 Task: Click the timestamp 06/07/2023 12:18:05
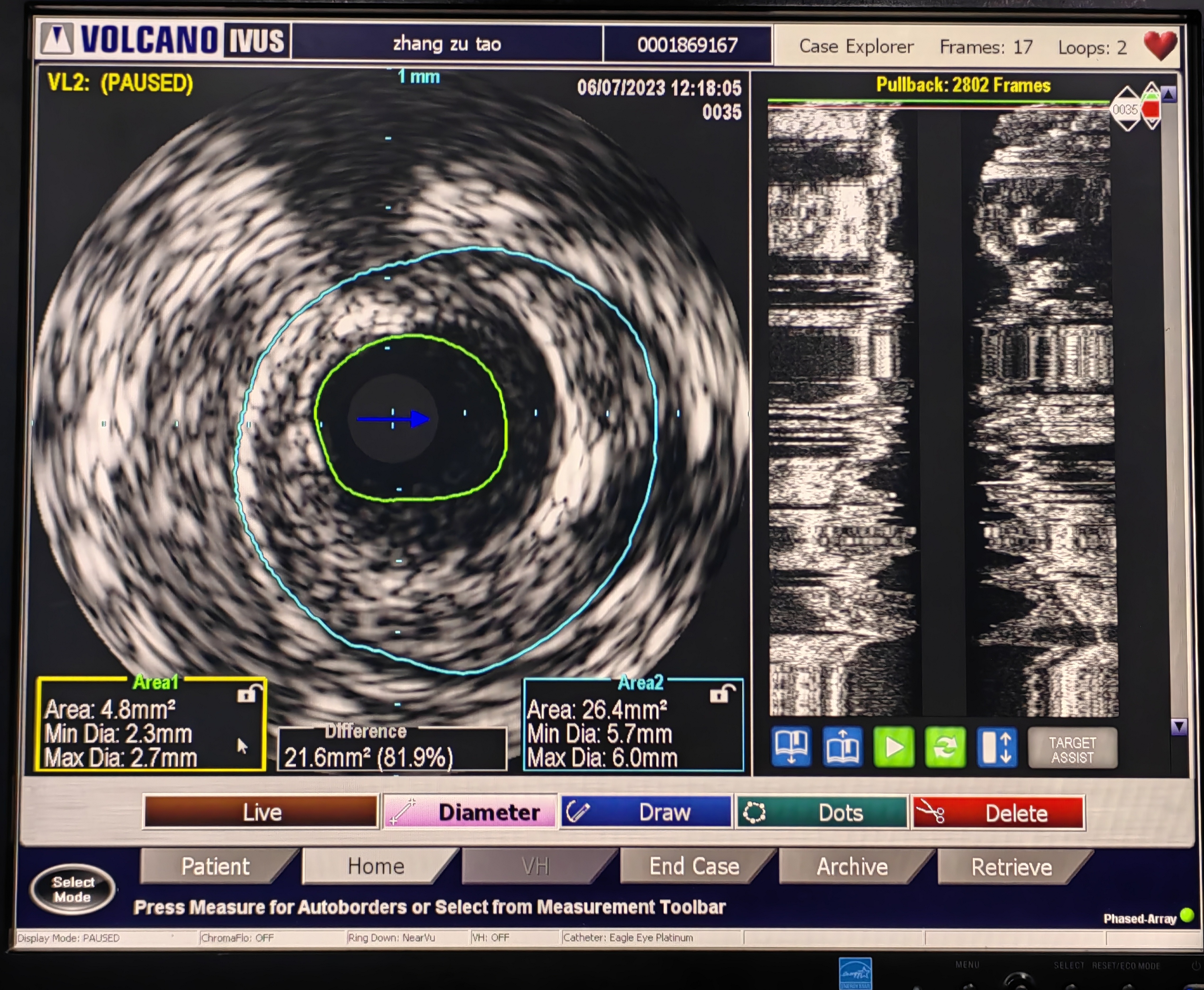tap(659, 88)
